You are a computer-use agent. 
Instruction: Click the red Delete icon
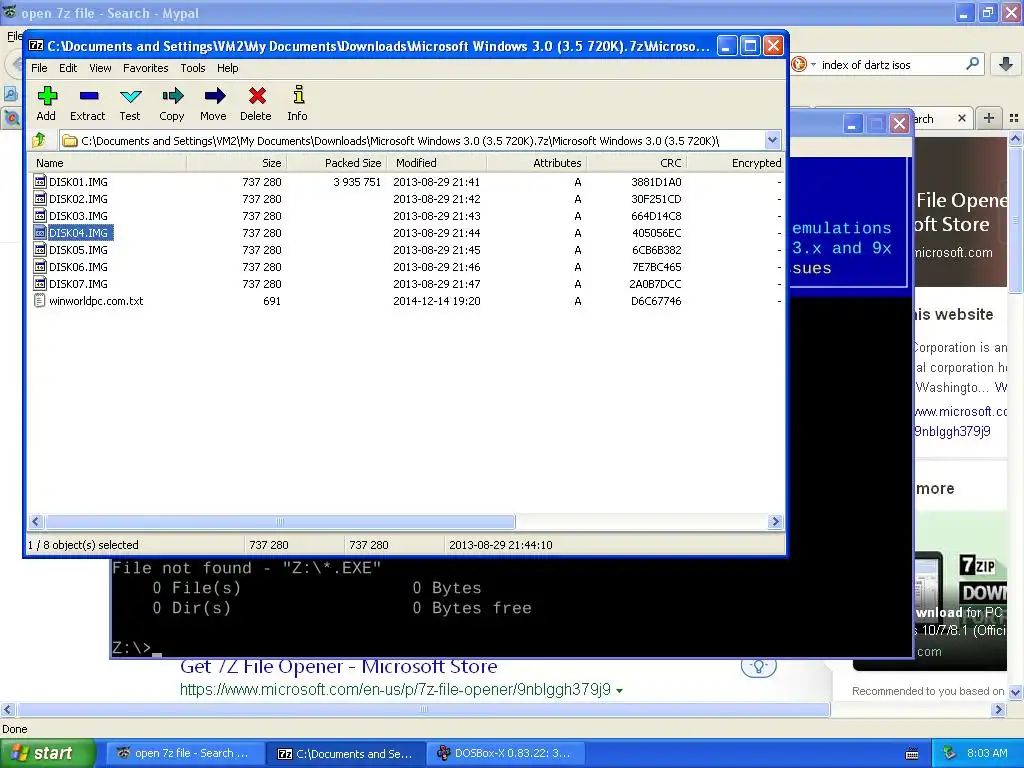click(257, 97)
